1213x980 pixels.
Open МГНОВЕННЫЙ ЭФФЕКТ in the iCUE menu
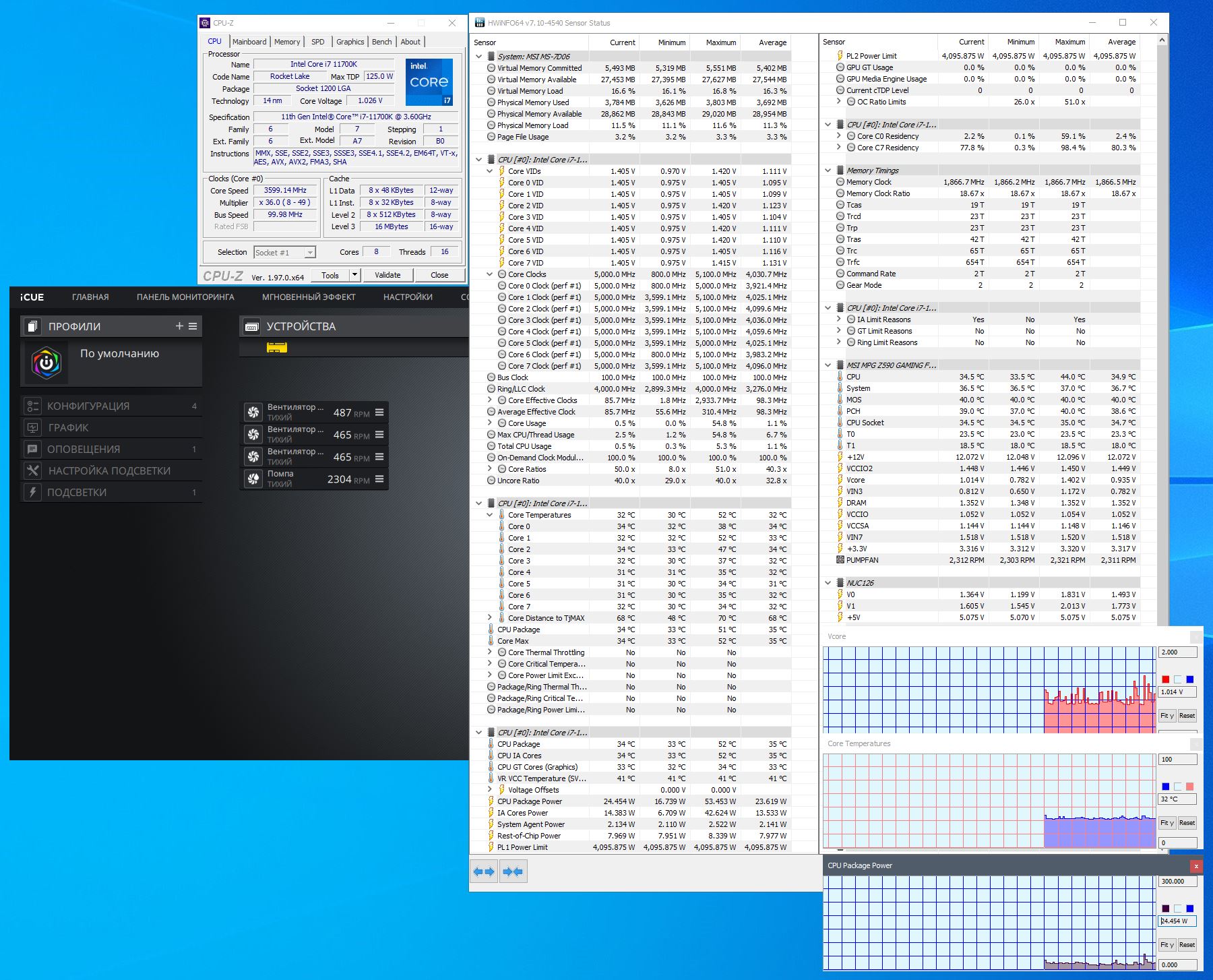click(309, 297)
